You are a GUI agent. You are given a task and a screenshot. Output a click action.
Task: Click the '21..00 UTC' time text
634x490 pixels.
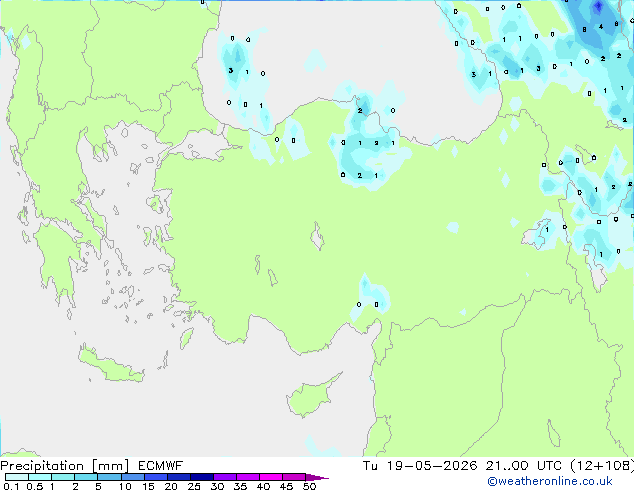(x=524, y=466)
